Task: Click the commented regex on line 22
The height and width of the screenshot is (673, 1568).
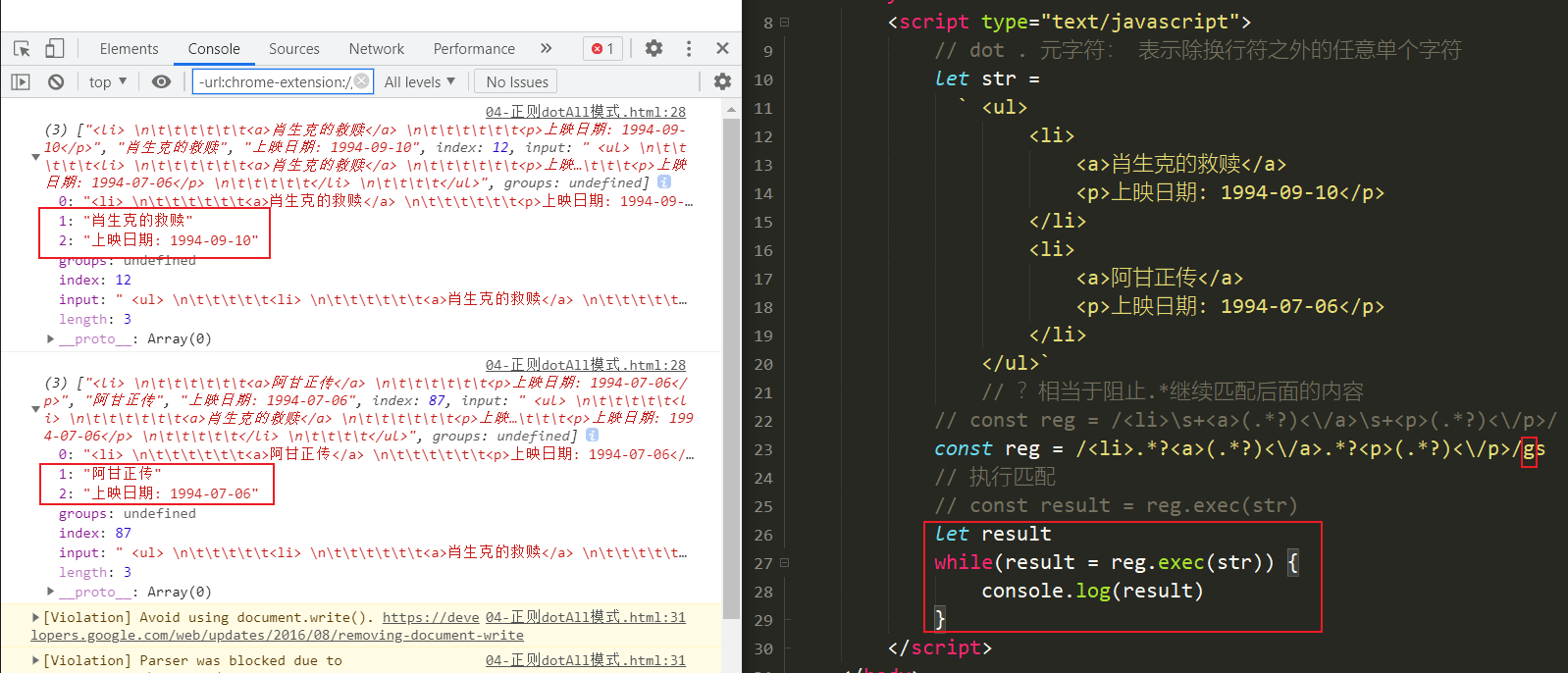Action: click(x=1245, y=420)
